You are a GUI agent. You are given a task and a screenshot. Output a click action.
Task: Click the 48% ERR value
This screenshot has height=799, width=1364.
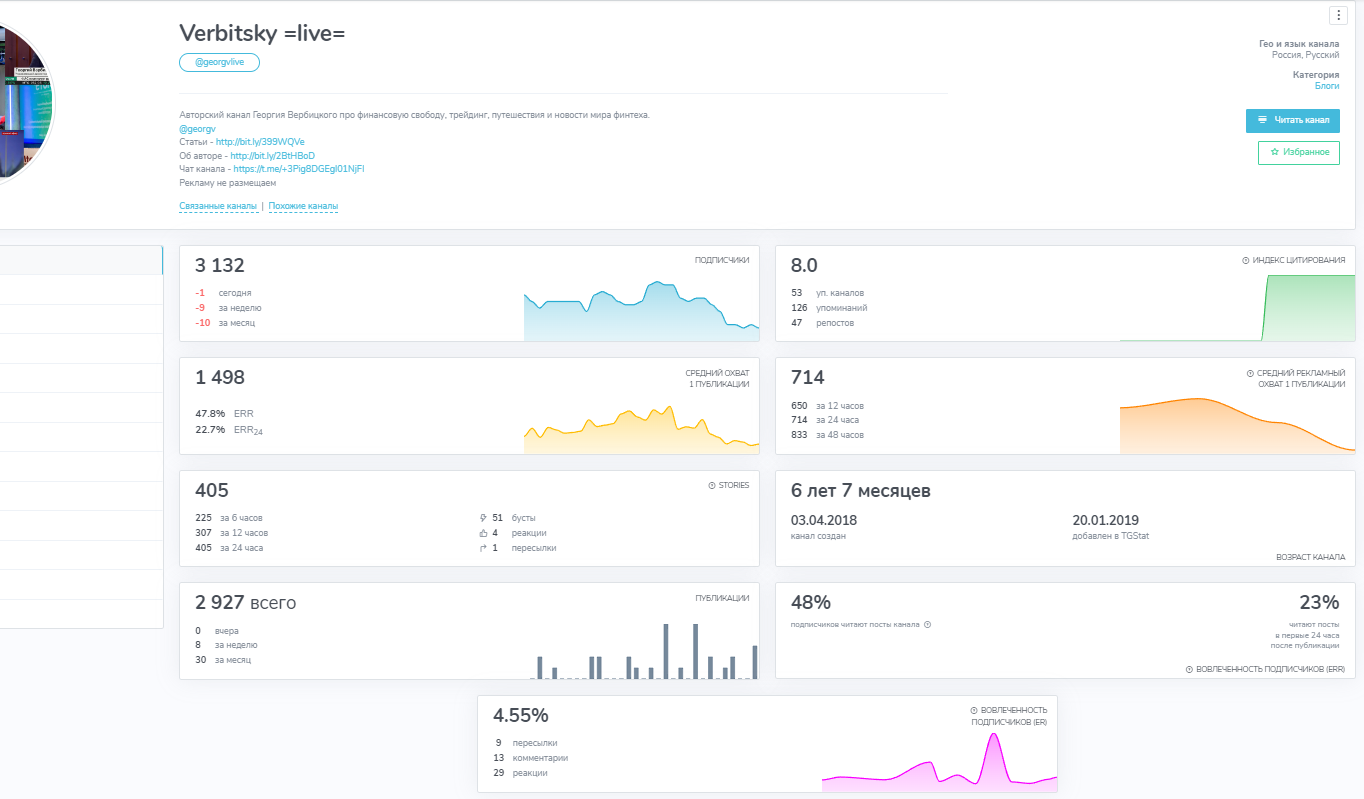click(x=811, y=603)
